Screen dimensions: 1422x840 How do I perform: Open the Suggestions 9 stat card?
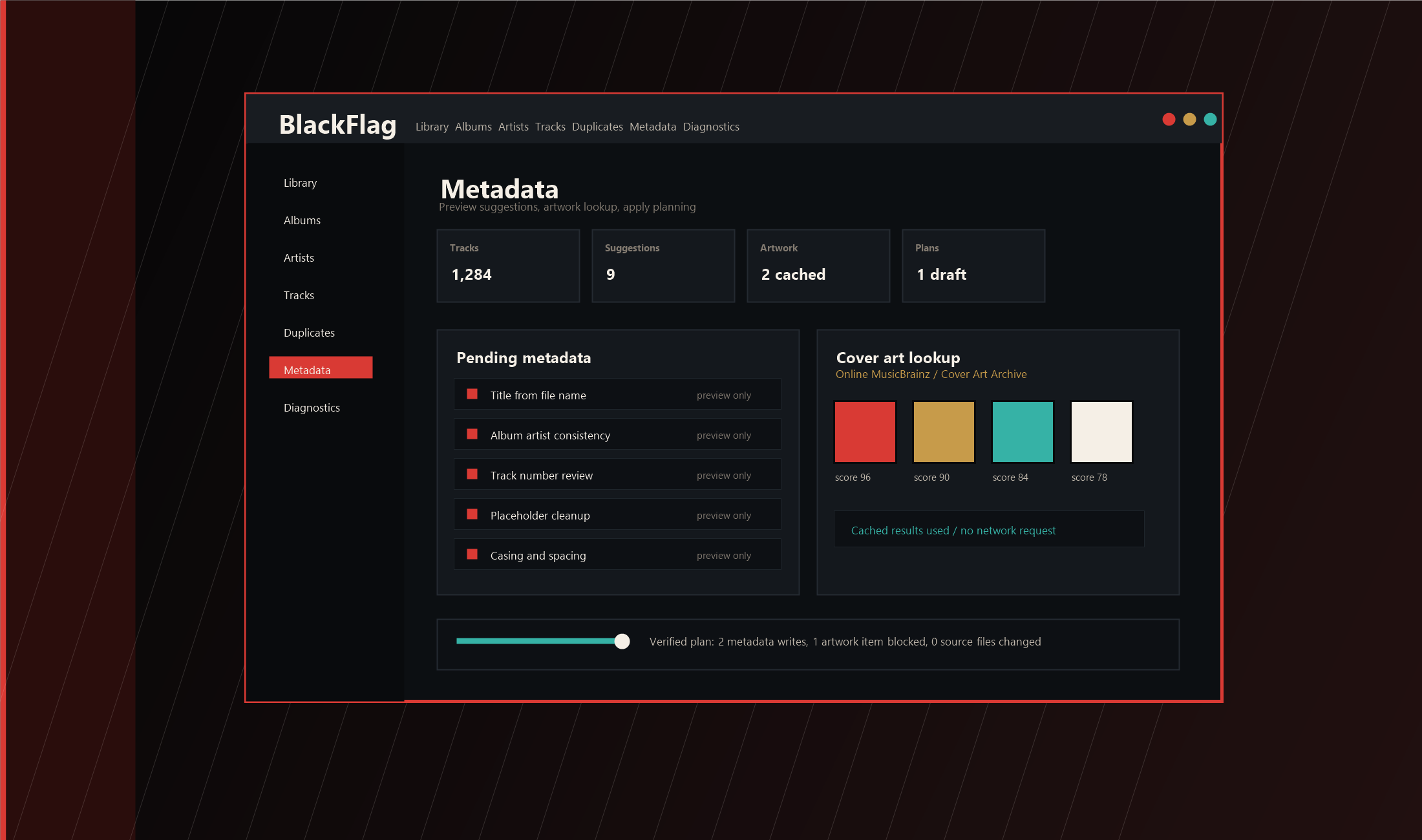tap(663, 266)
